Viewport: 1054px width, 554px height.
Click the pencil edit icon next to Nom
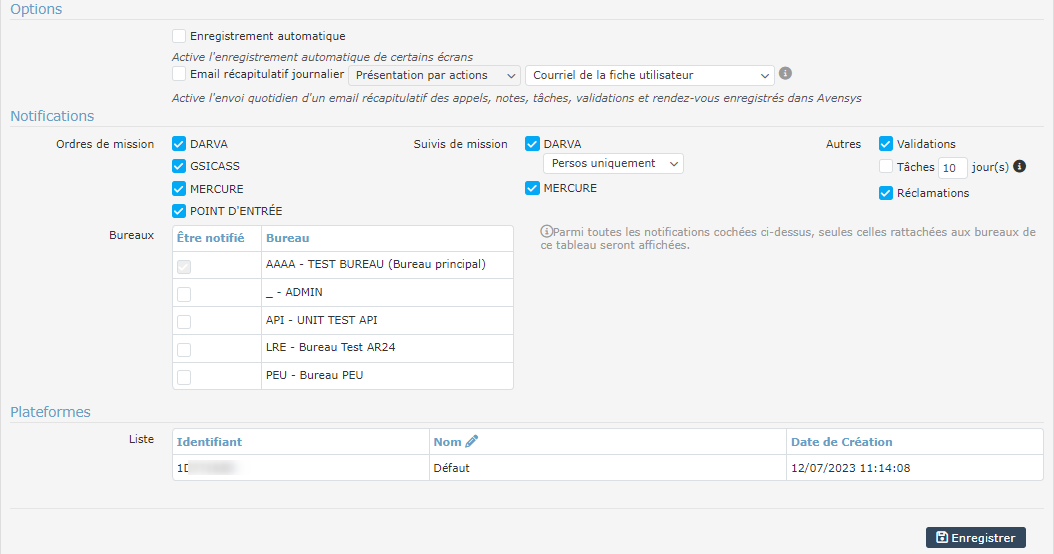[472, 441]
